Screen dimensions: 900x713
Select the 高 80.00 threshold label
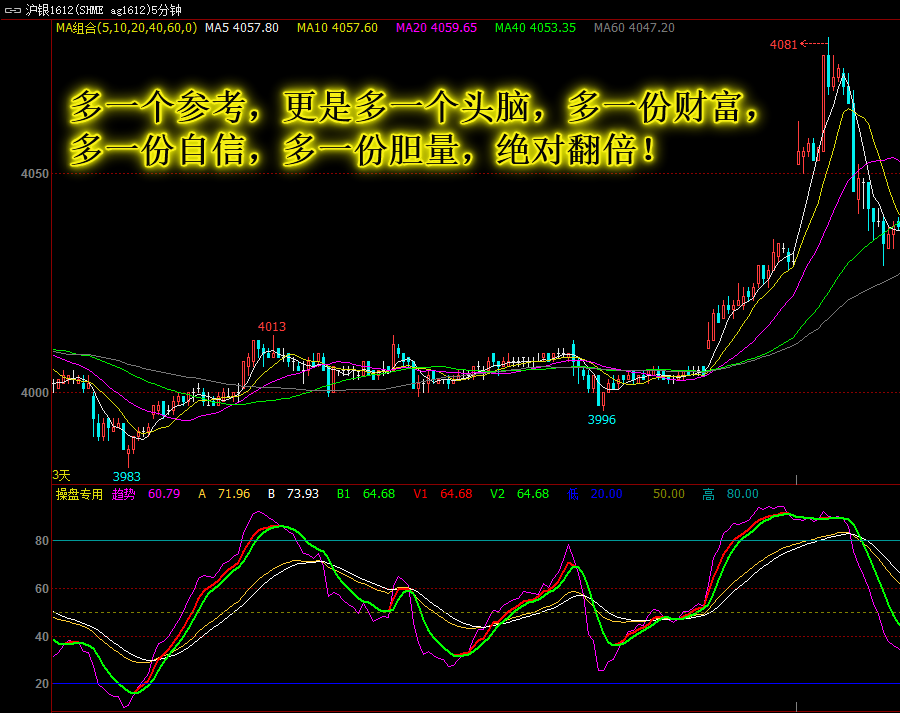tap(731, 494)
